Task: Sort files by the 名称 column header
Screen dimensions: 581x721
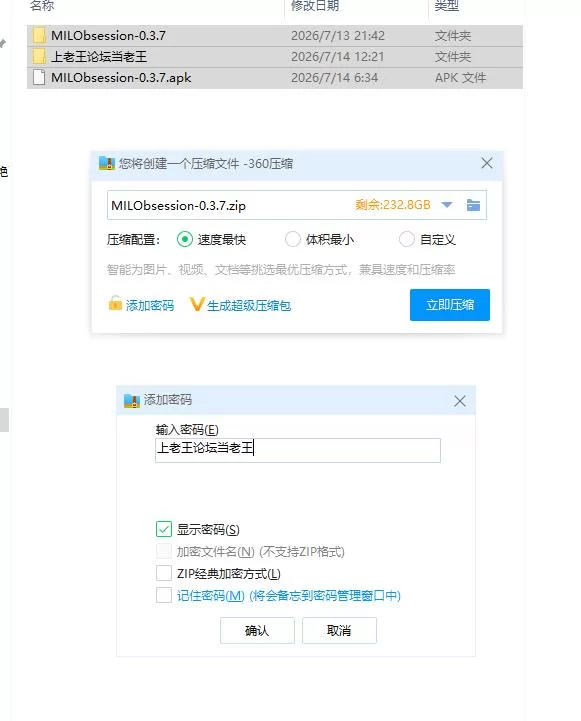Action: click(x=42, y=6)
